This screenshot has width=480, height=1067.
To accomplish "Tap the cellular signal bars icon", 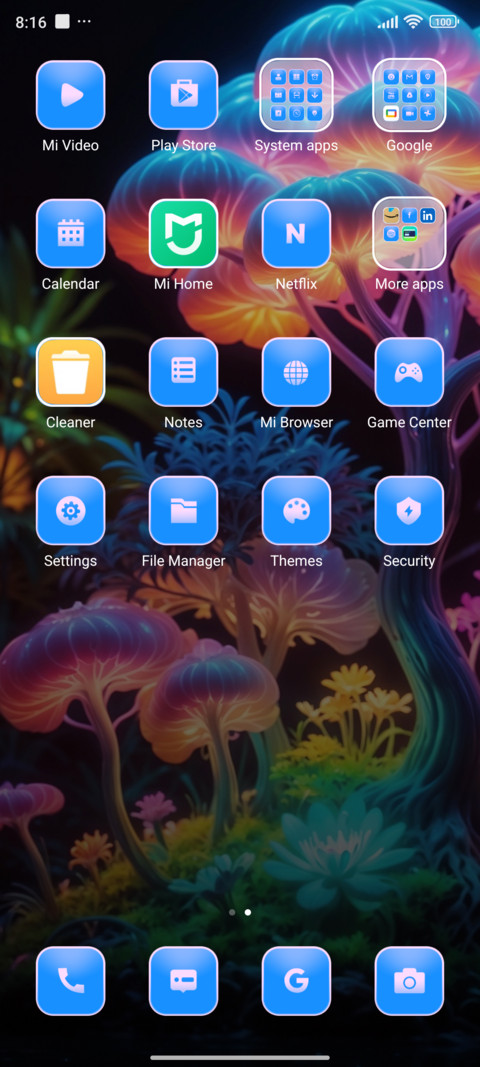I will click(388, 22).
